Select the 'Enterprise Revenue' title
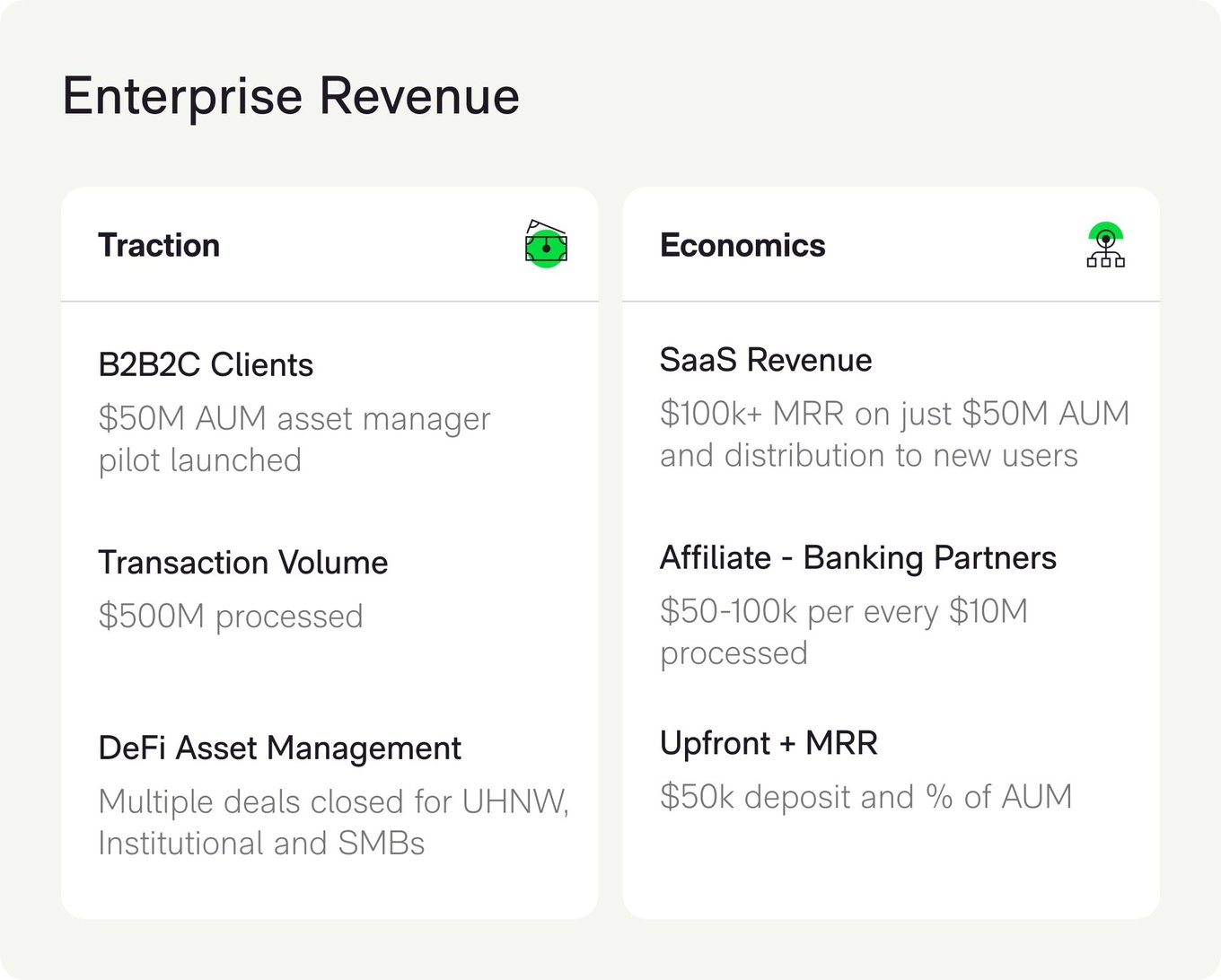 coord(291,96)
